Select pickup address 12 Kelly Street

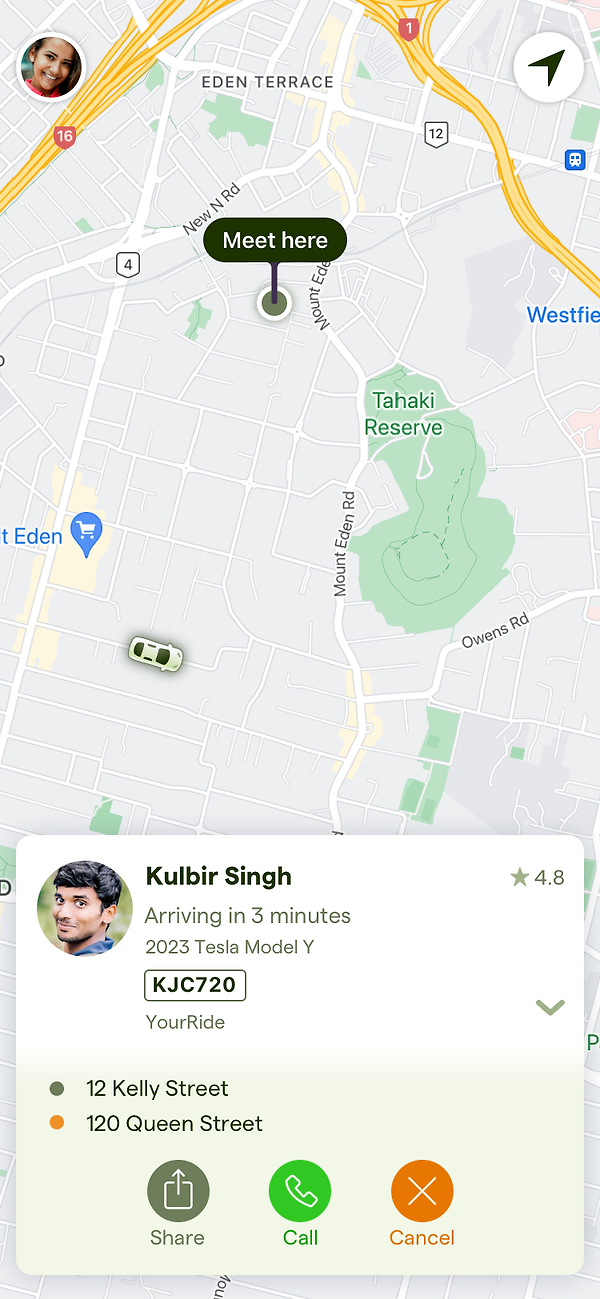[157, 1088]
